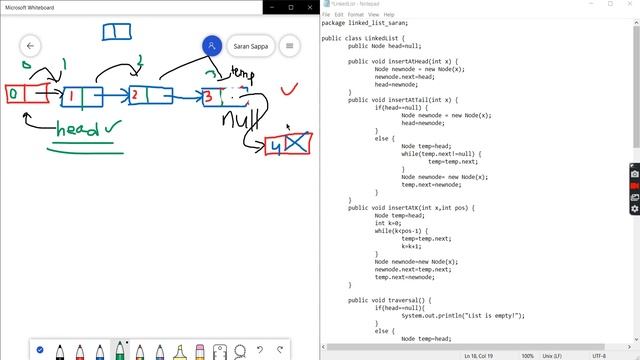Click the scroll-right arrow in Notepad
This screenshot has height=360, width=640.
click(x=629, y=347)
